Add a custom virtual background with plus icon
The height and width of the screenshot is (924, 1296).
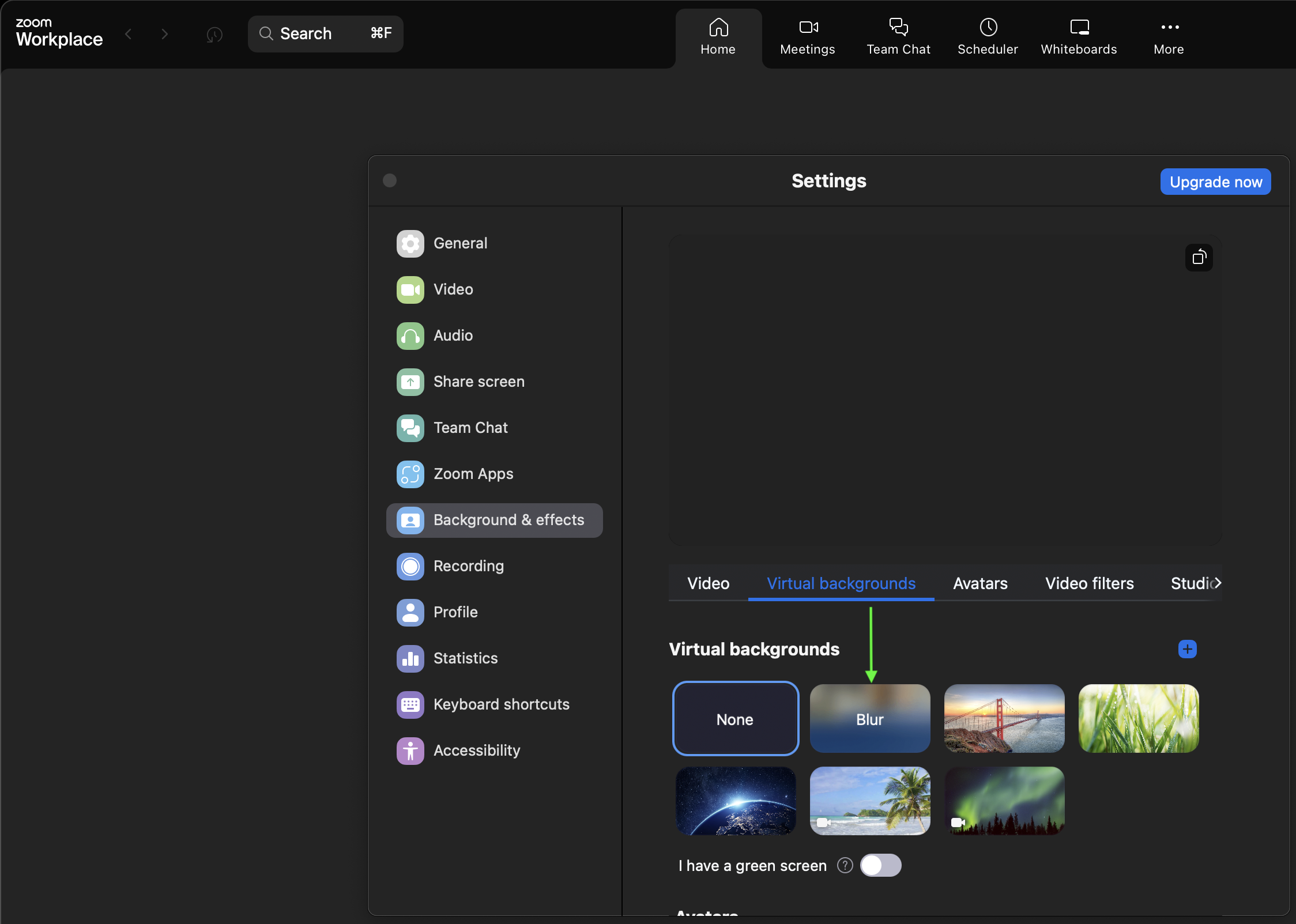pos(1188,649)
